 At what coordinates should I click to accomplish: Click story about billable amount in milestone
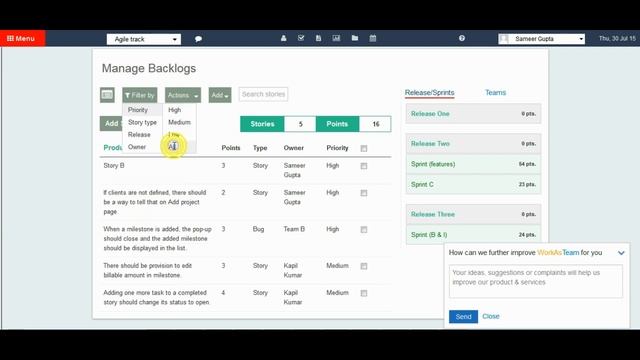click(147, 270)
